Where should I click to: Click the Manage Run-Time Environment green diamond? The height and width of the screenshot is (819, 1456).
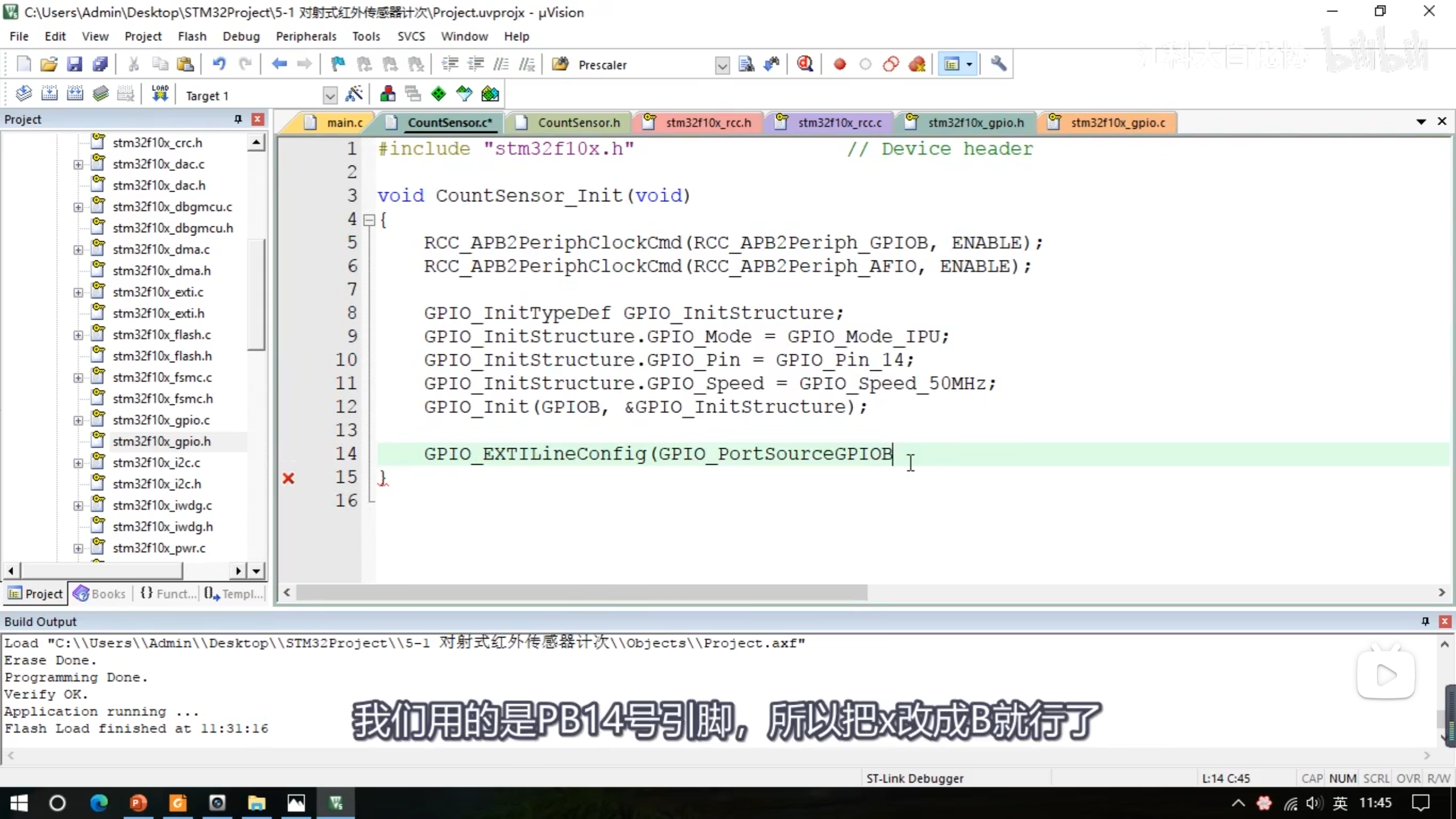point(439,94)
